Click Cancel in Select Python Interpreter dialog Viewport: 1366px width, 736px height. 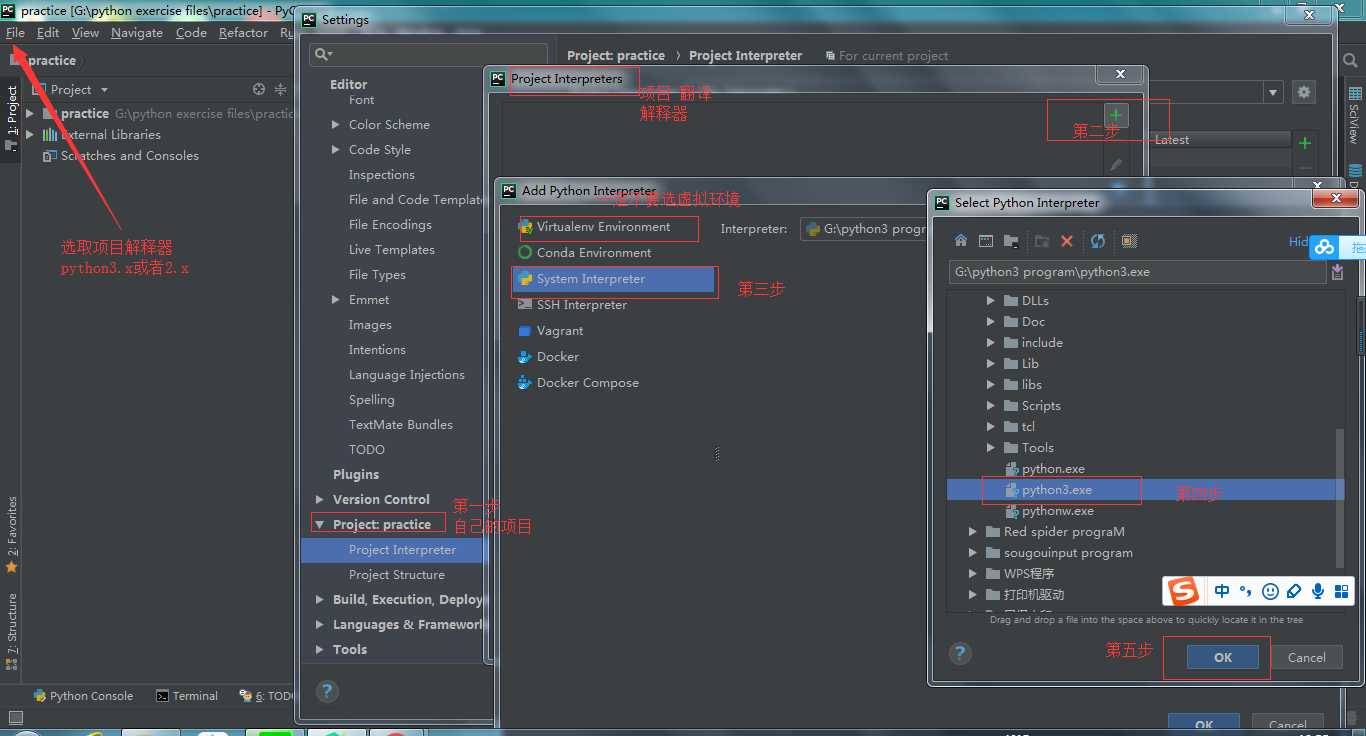[x=1306, y=657]
